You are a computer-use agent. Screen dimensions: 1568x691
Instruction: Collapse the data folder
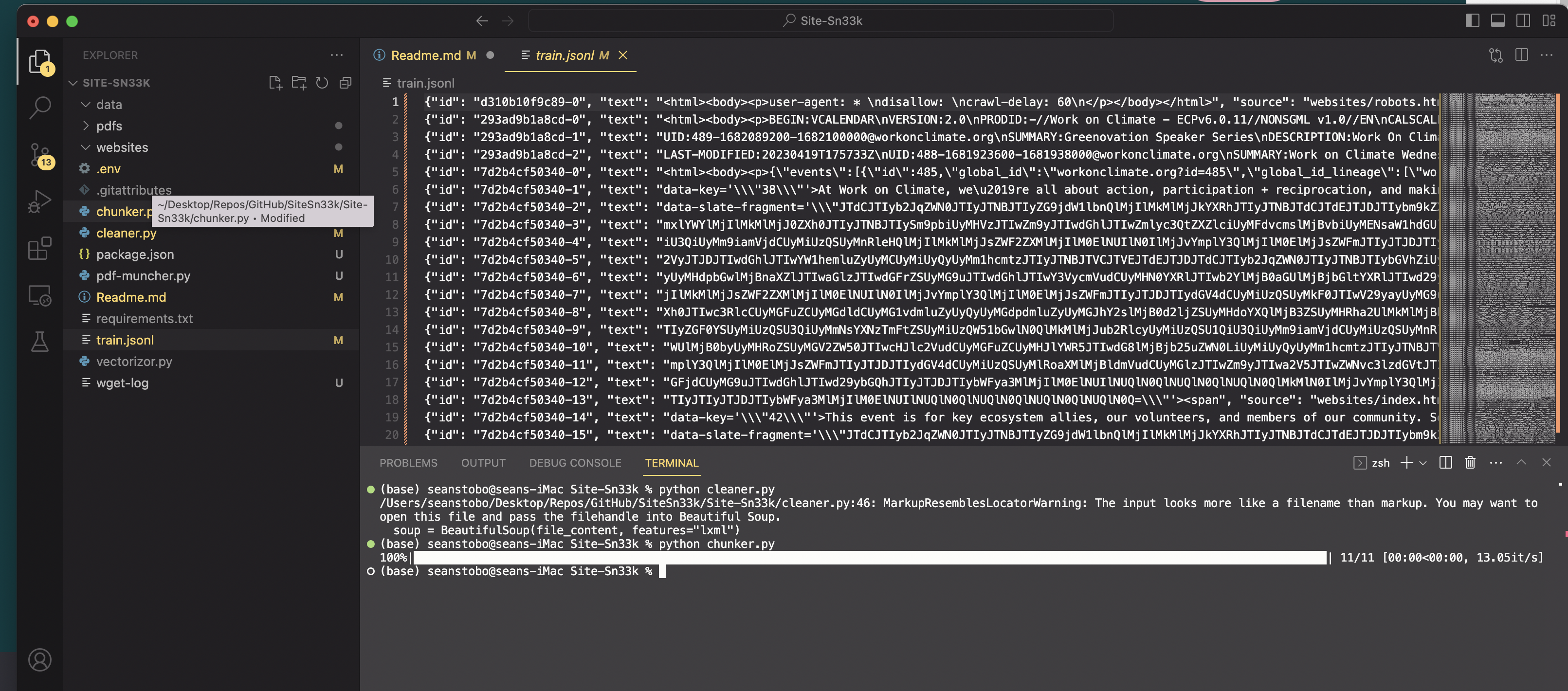109,105
